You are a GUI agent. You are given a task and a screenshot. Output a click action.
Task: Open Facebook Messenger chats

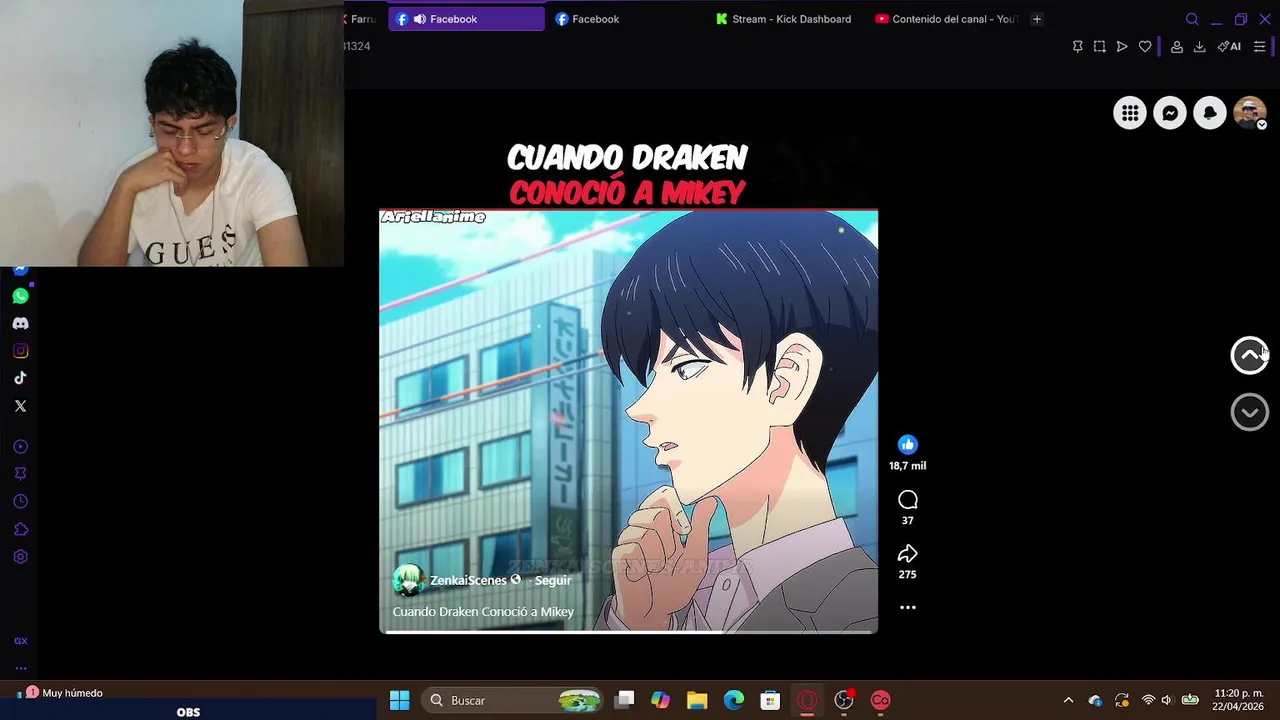click(x=1170, y=113)
